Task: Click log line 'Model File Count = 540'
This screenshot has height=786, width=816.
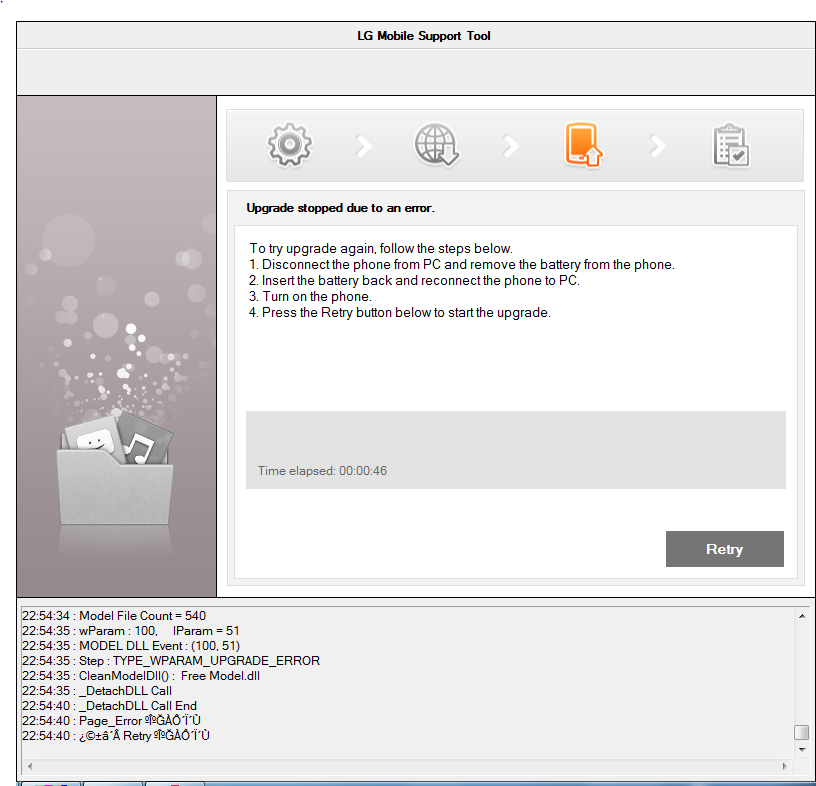Action: pyautogui.click(x=114, y=616)
